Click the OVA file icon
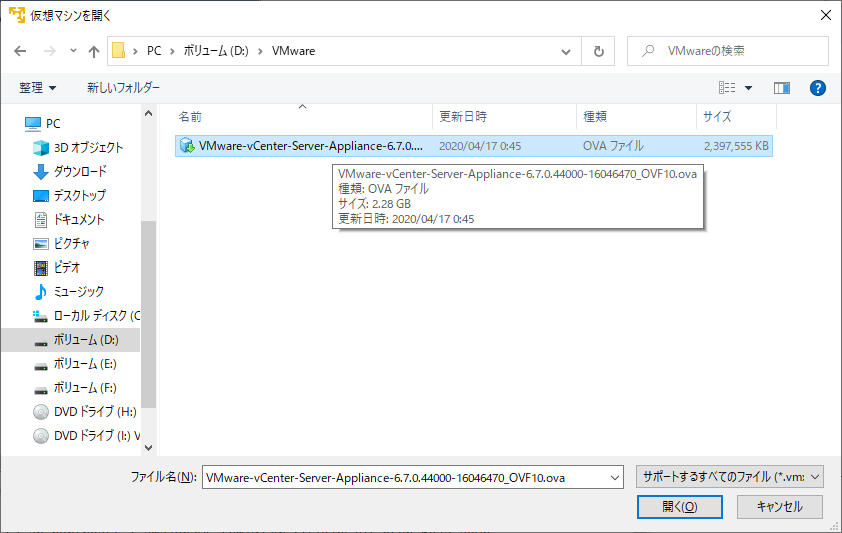 pyautogui.click(x=187, y=145)
